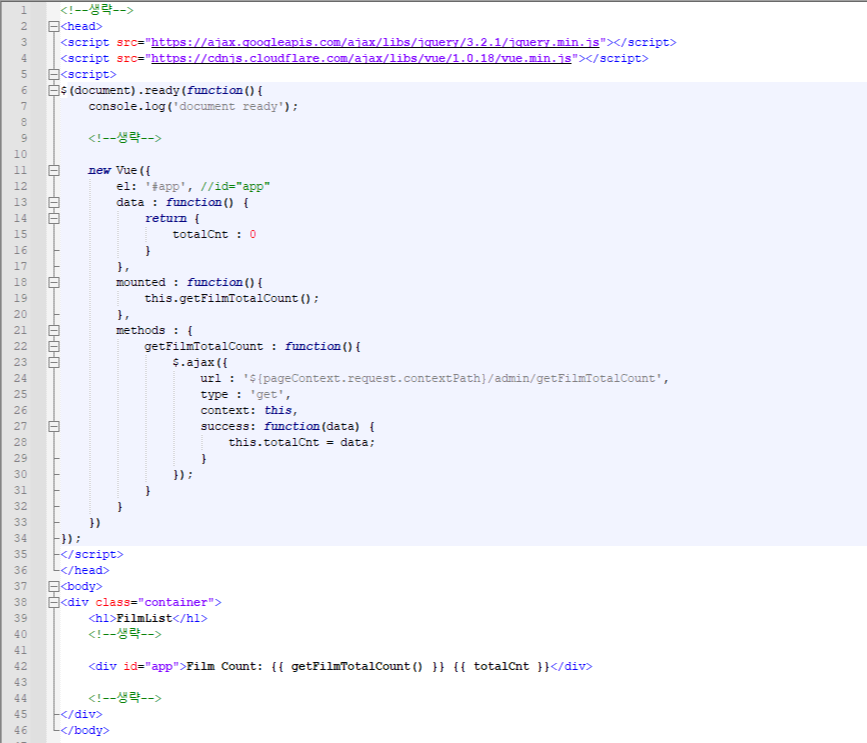Click the closing </script> tag on line 35
This screenshot has width=867, height=743.
click(92, 554)
